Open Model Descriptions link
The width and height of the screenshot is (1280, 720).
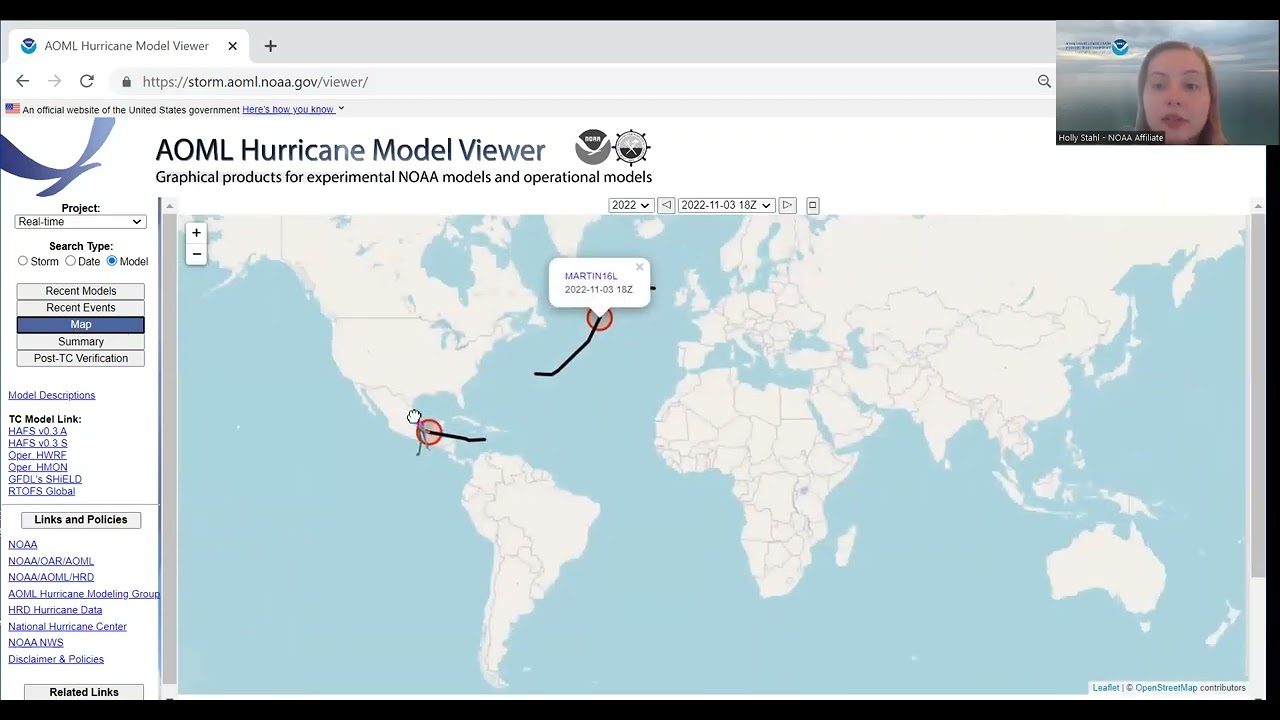click(52, 395)
